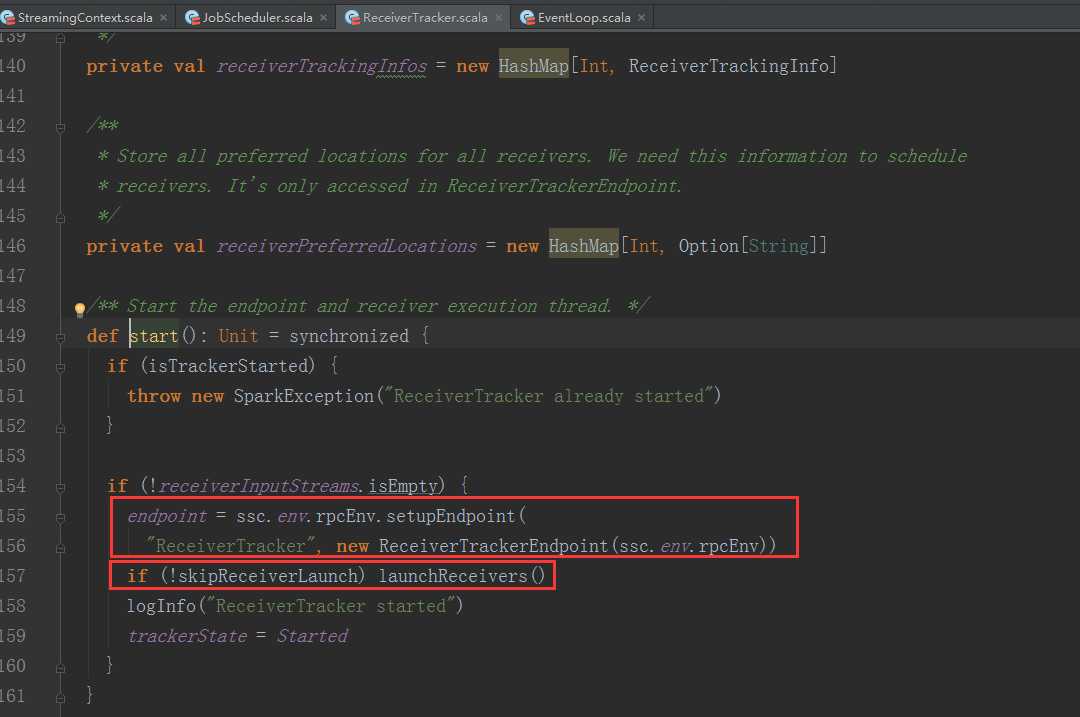The image size is (1080, 717).
Task: Collapse the start() method at line 149
Action: (x=61, y=337)
